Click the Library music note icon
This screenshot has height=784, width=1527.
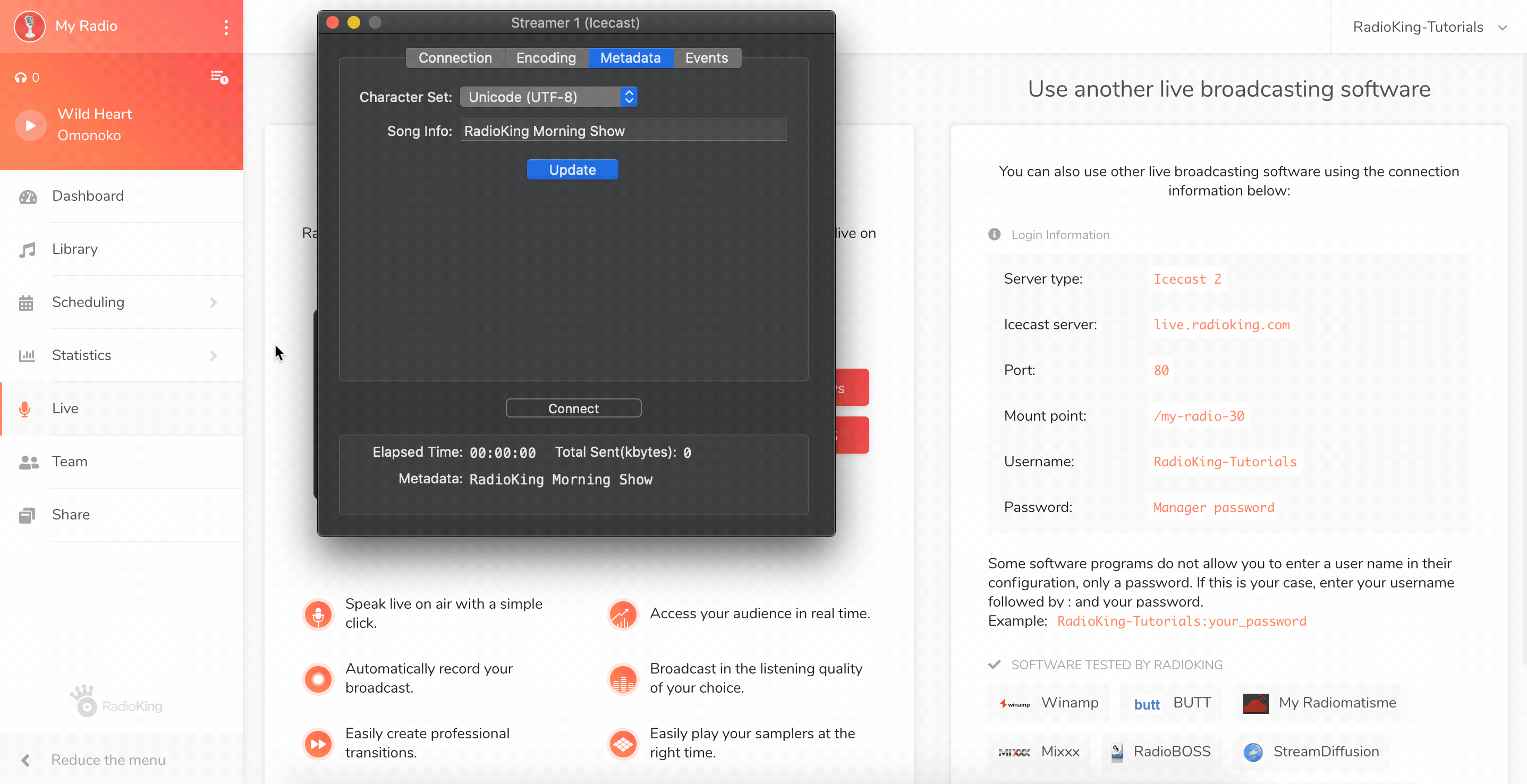[27, 250]
